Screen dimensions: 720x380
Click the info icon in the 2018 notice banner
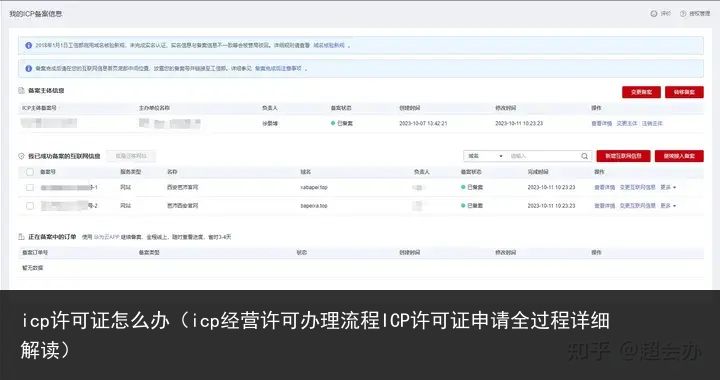28,45
